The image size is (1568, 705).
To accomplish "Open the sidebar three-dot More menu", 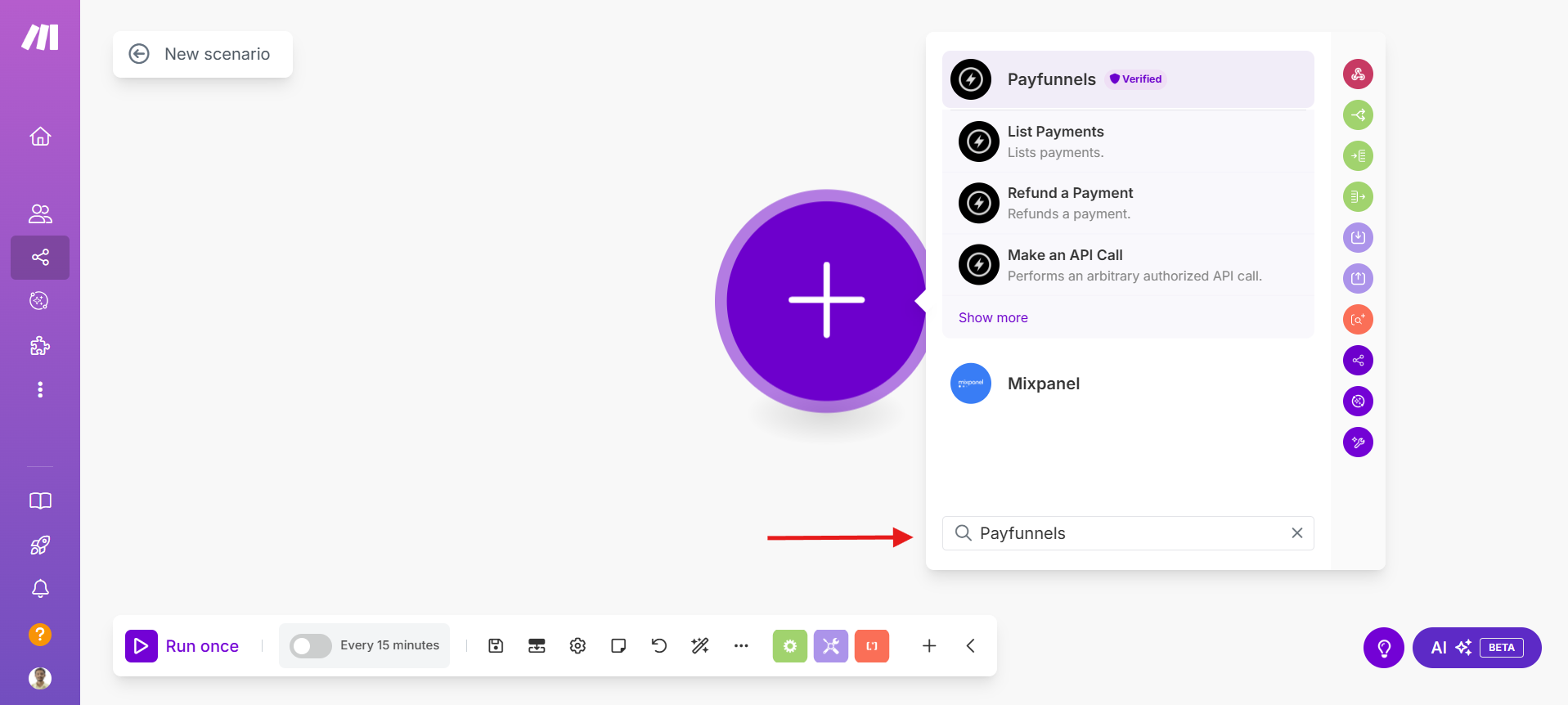I will click(x=40, y=389).
